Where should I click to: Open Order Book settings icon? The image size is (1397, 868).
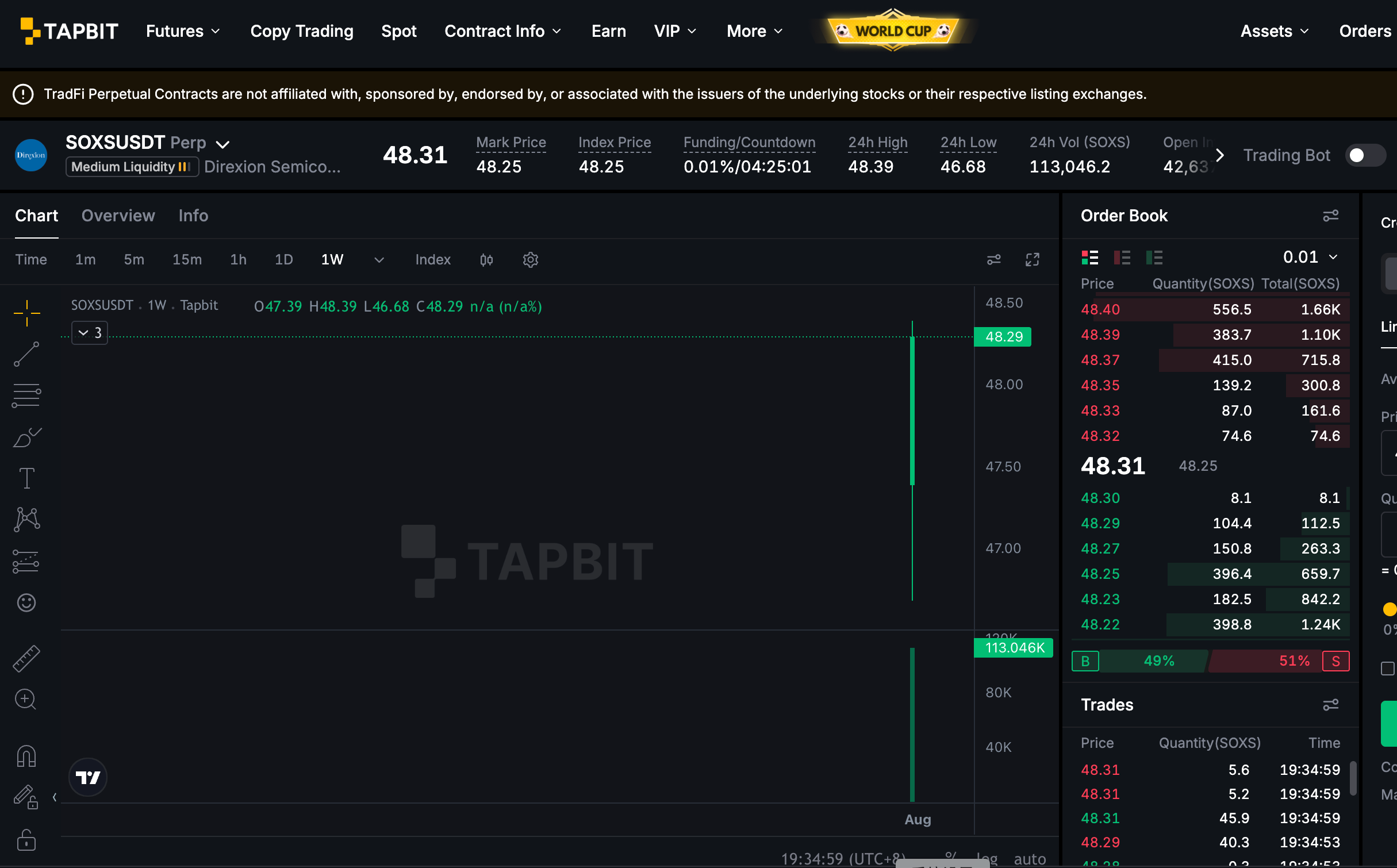pyautogui.click(x=1331, y=216)
